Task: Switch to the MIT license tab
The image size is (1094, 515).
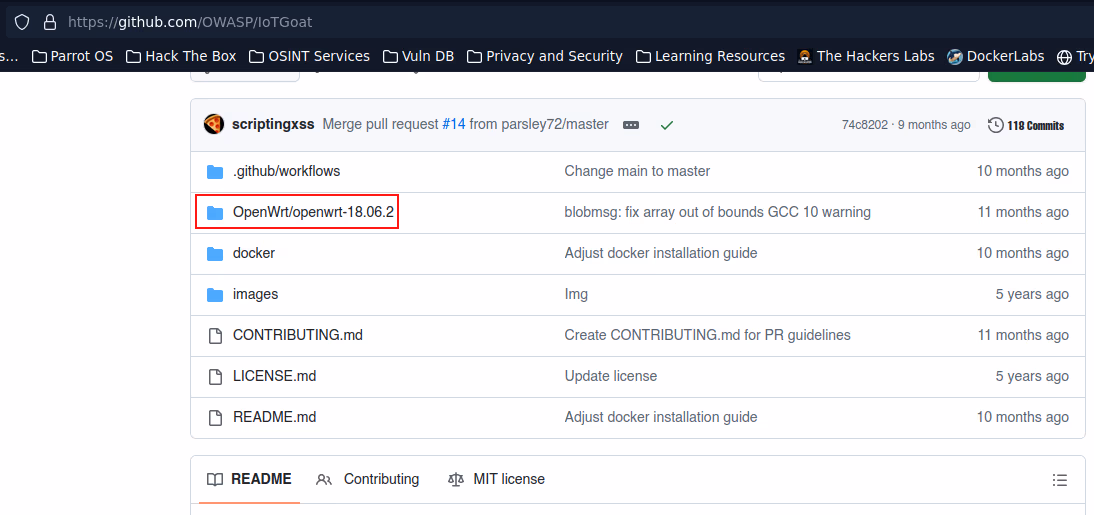Action: (x=497, y=479)
